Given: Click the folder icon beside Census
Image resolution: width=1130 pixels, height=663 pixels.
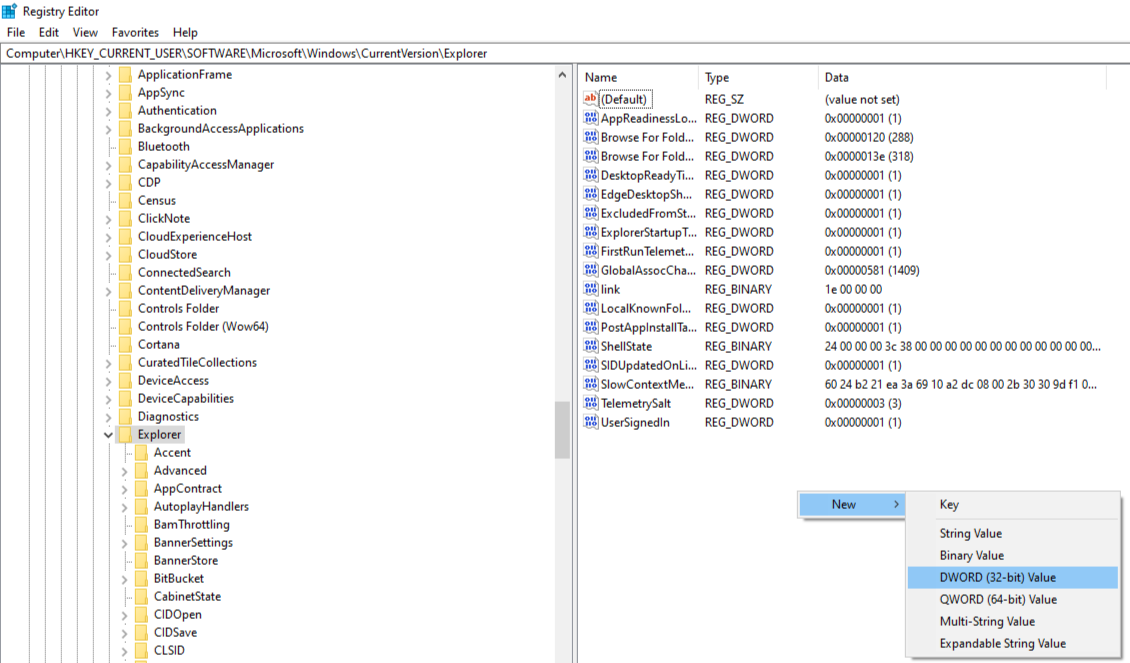Looking at the screenshot, I should [x=125, y=200].
